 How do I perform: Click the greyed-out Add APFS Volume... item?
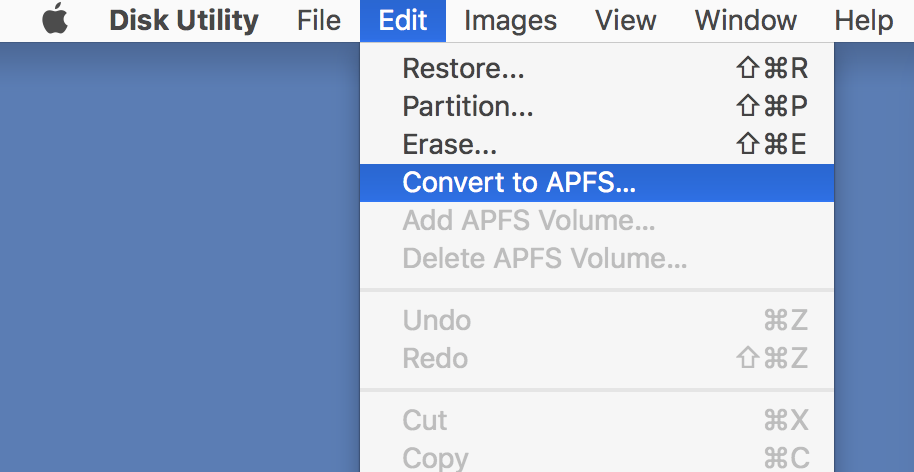click(597, 220)
